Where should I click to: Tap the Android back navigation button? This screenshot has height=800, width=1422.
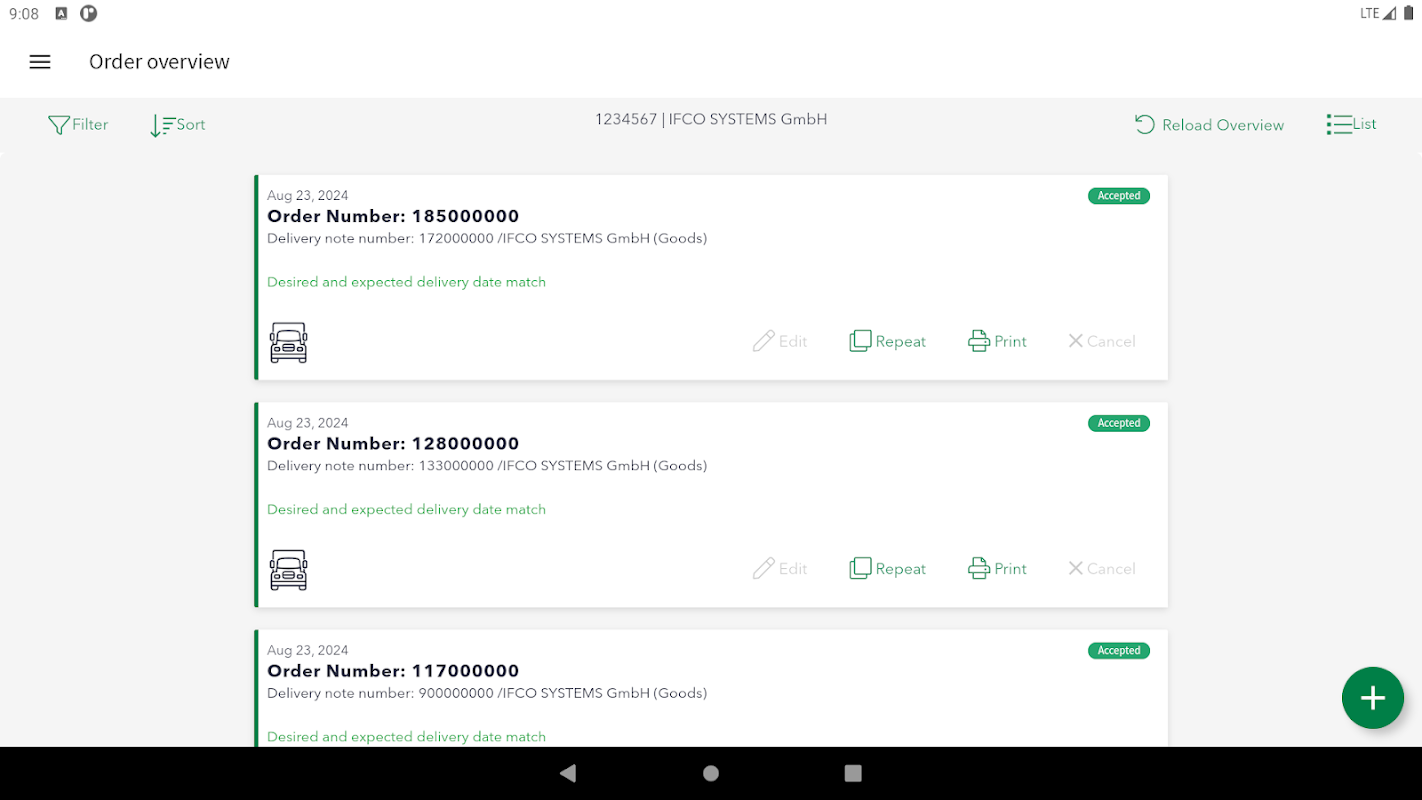[x=568, y=773]
